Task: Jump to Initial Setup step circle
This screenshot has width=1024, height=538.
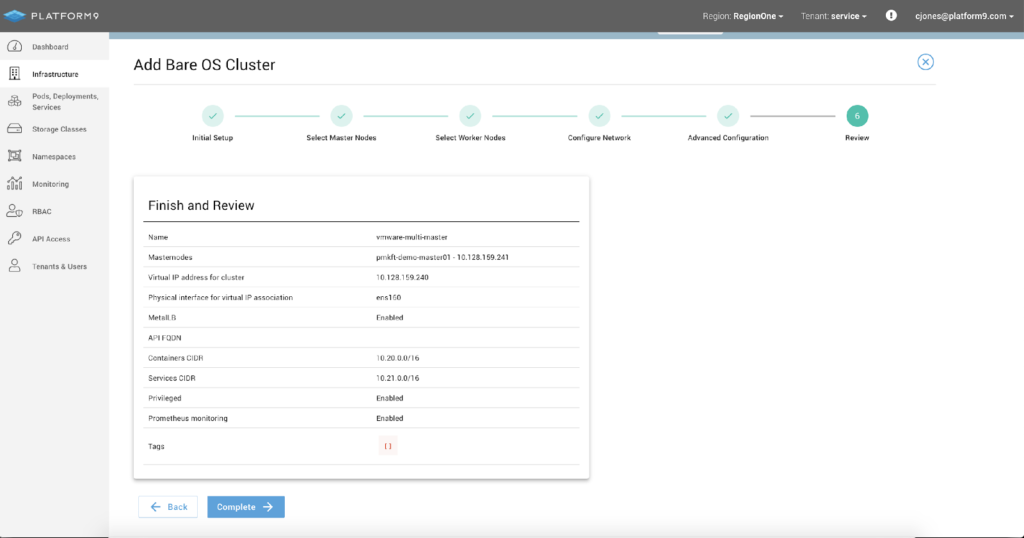Action: tap(213, 116)
